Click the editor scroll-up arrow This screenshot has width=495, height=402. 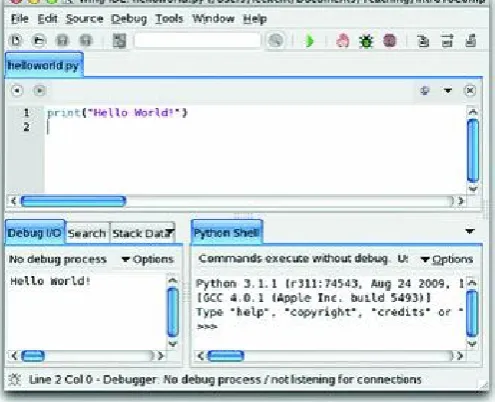click(473, 112)
